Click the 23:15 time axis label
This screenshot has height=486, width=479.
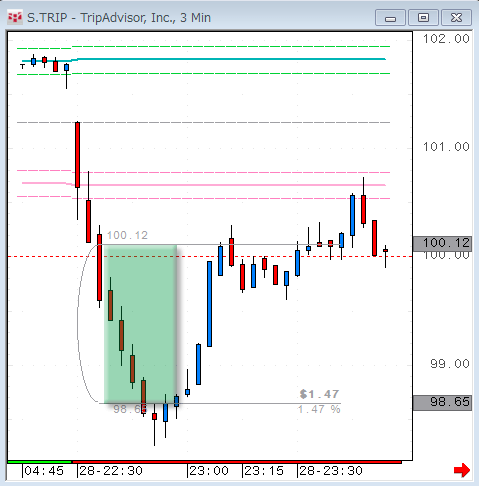[x=264, y=471]
